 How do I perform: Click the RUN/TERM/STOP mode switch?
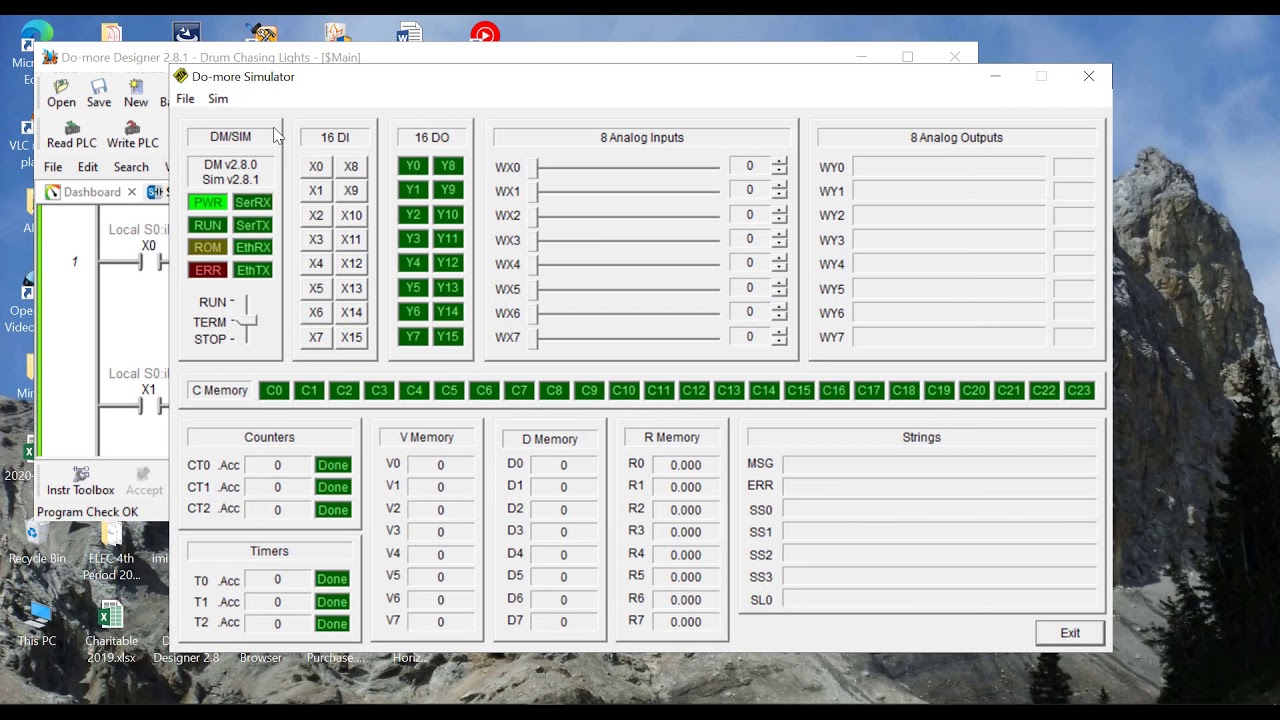pos(246,321)
